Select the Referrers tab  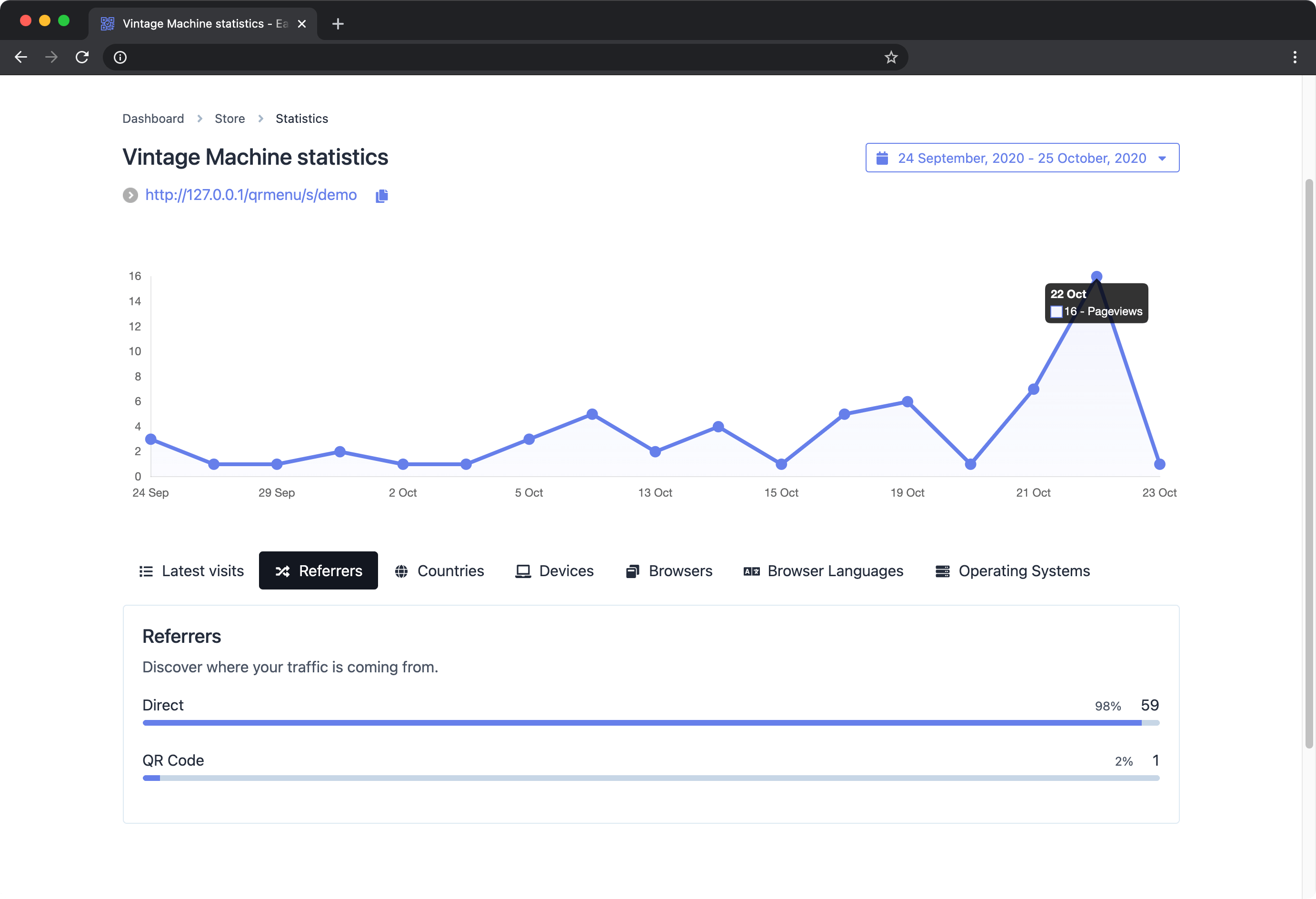coord(318,570)
